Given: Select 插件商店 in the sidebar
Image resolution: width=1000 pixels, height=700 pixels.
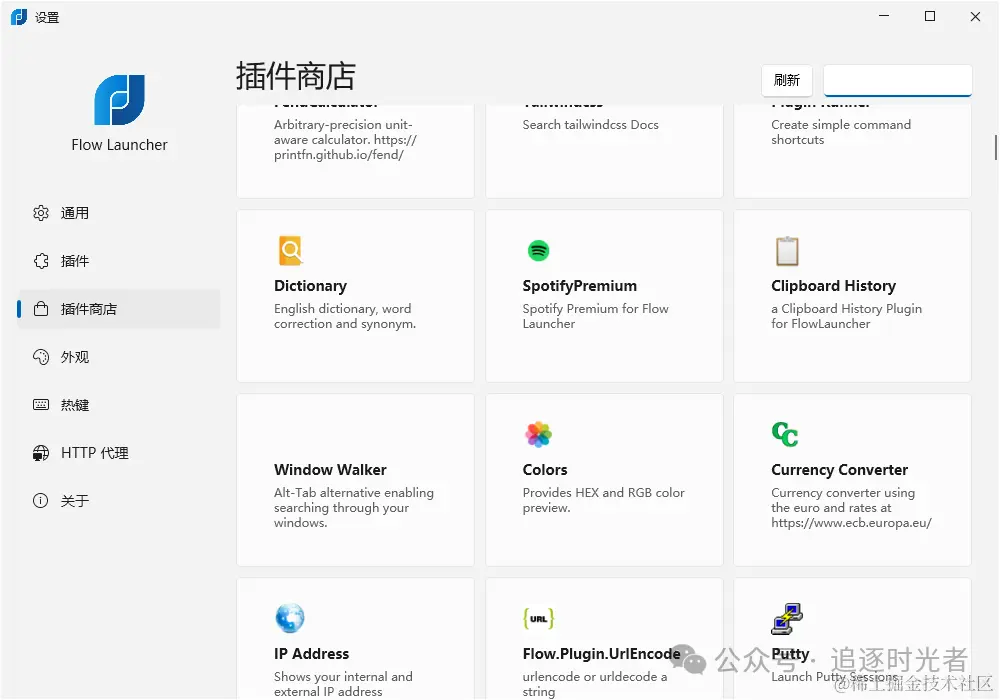Looking at the screenshot, I should point(119,309).
